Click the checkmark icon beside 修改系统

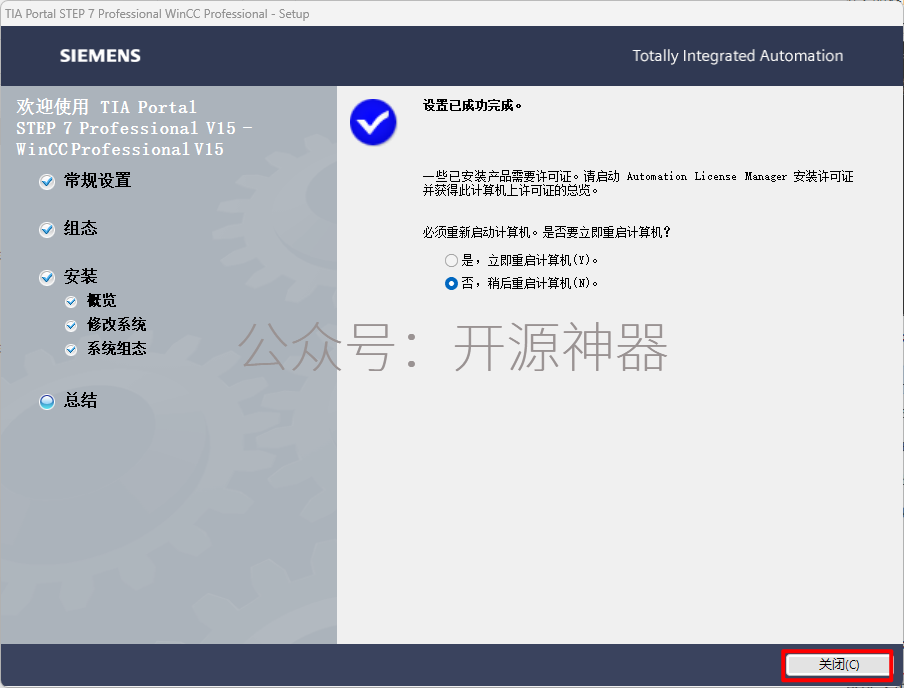pyautogui.click(x=71, y=326)
